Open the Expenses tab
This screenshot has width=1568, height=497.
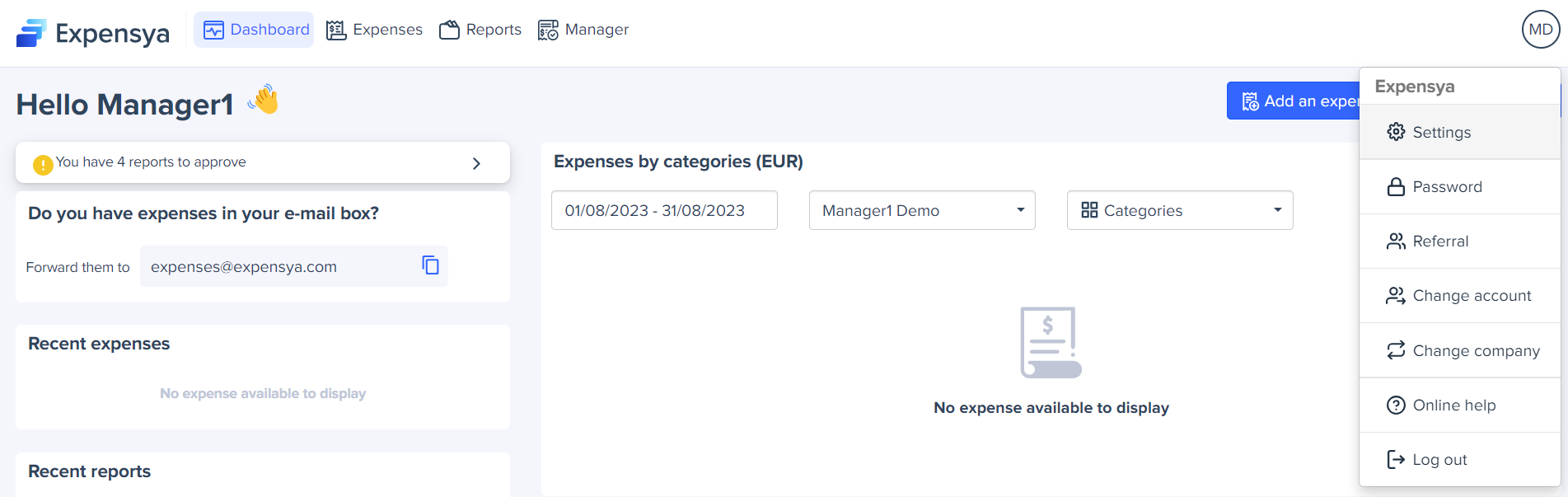click(x=375, y=30)
